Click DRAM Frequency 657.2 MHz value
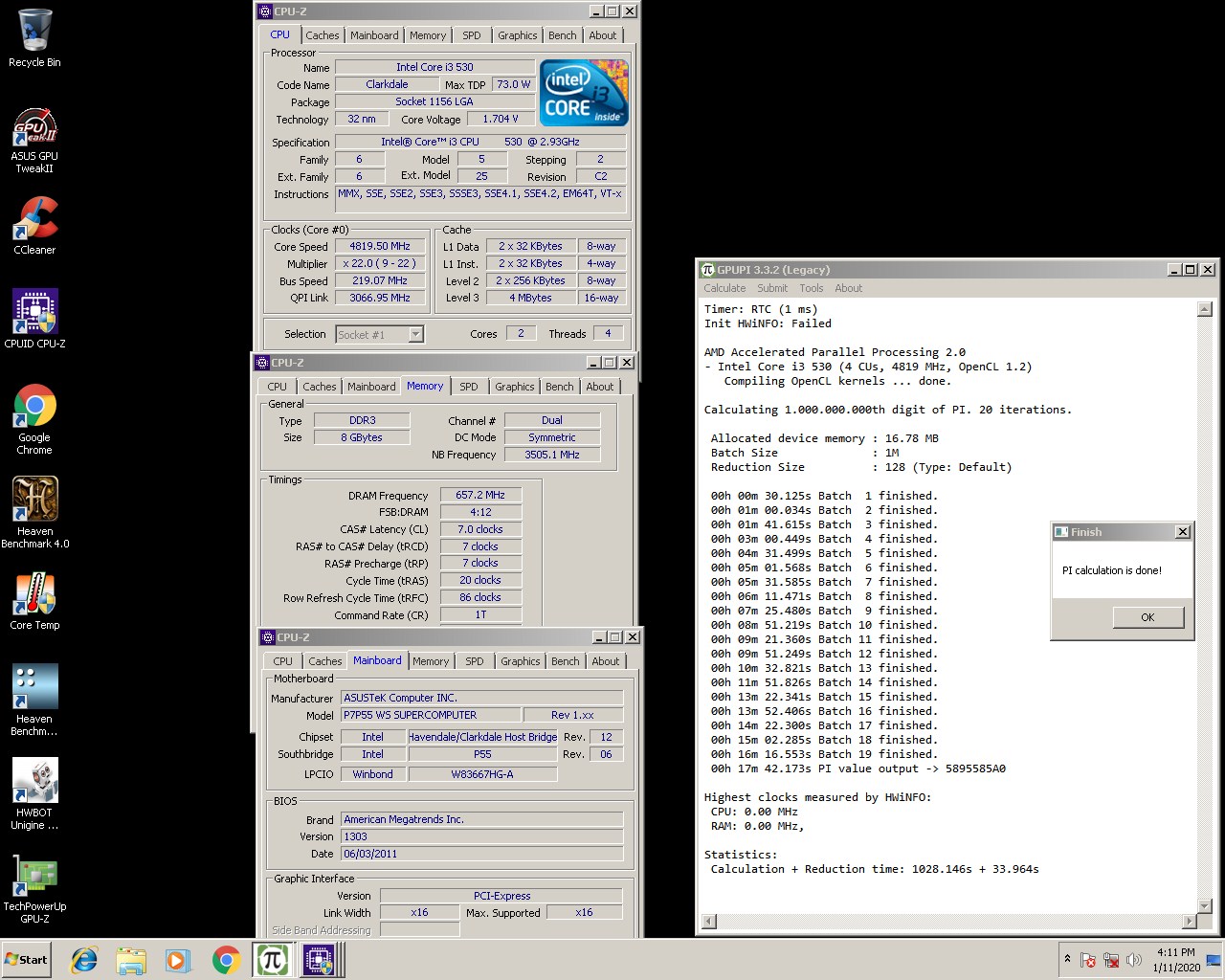The image size is (1225, 980). pyautogui.click(x=480, y=495)
